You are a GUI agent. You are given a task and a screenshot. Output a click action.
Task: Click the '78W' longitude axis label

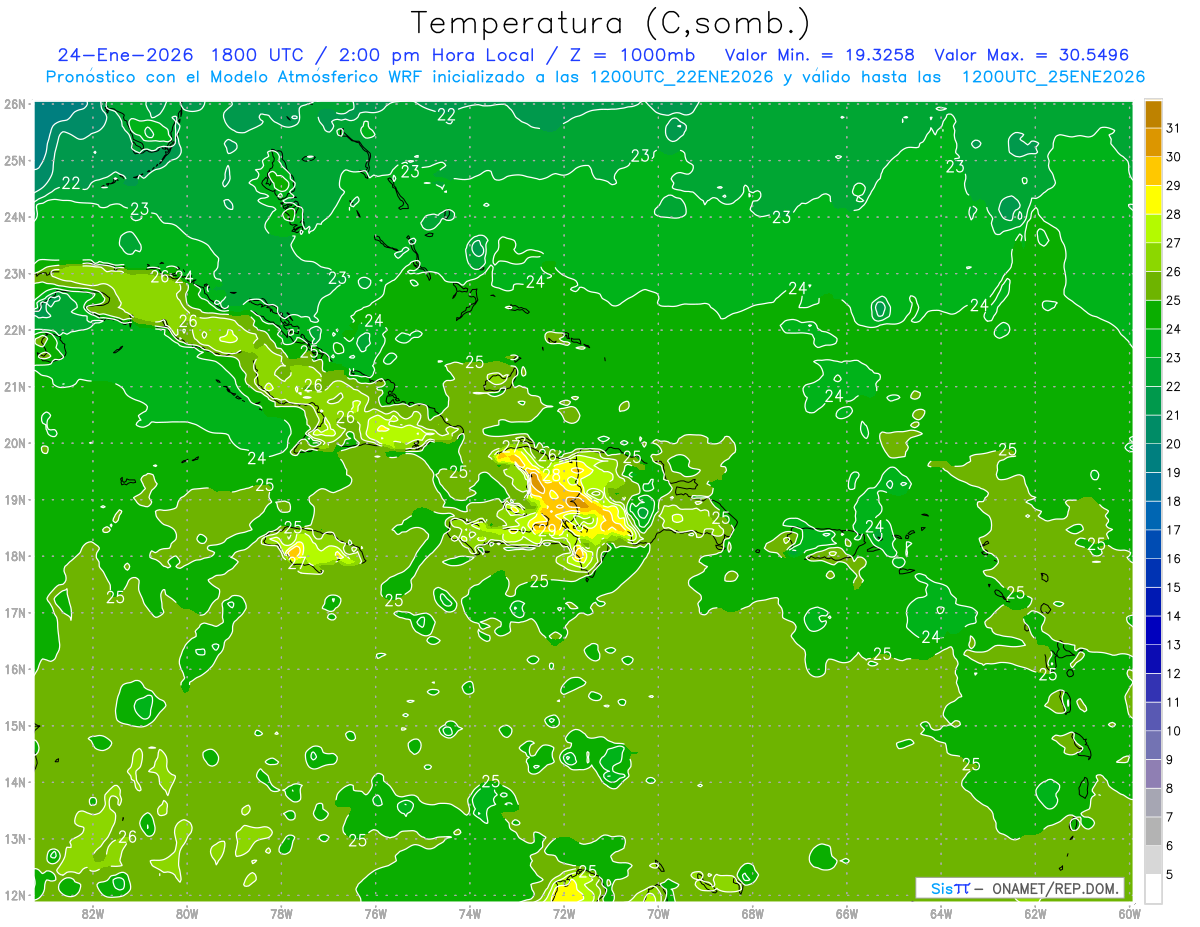tap(281, 913)
